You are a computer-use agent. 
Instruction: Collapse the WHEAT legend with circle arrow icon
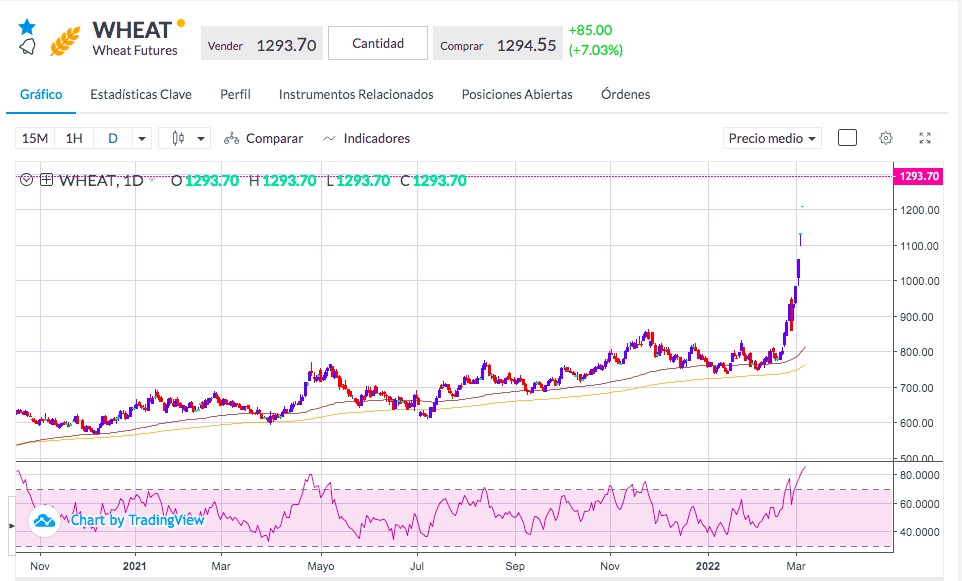click(26, 180)
